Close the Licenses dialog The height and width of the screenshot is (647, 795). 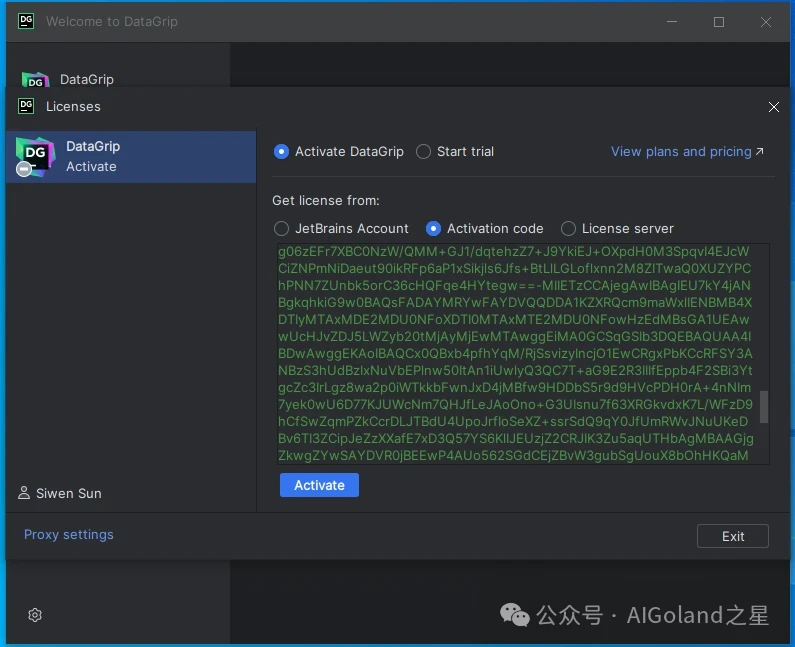773,107
